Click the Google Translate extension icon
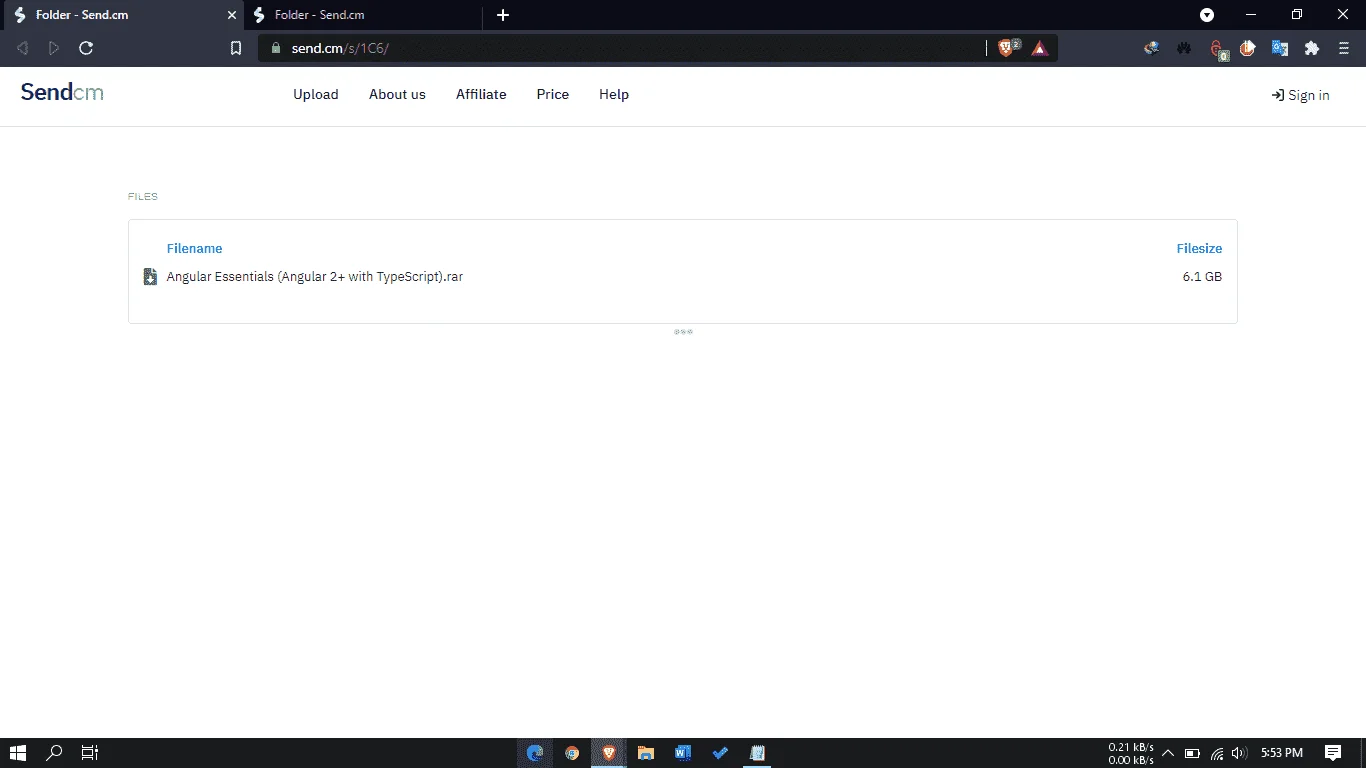This screenshot has width=1366, height=768. (x=1279, y=48)
